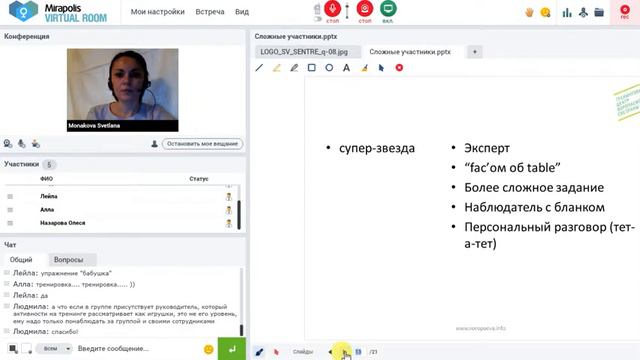
Task: Open the Вид menu
Action: (242, 12)
